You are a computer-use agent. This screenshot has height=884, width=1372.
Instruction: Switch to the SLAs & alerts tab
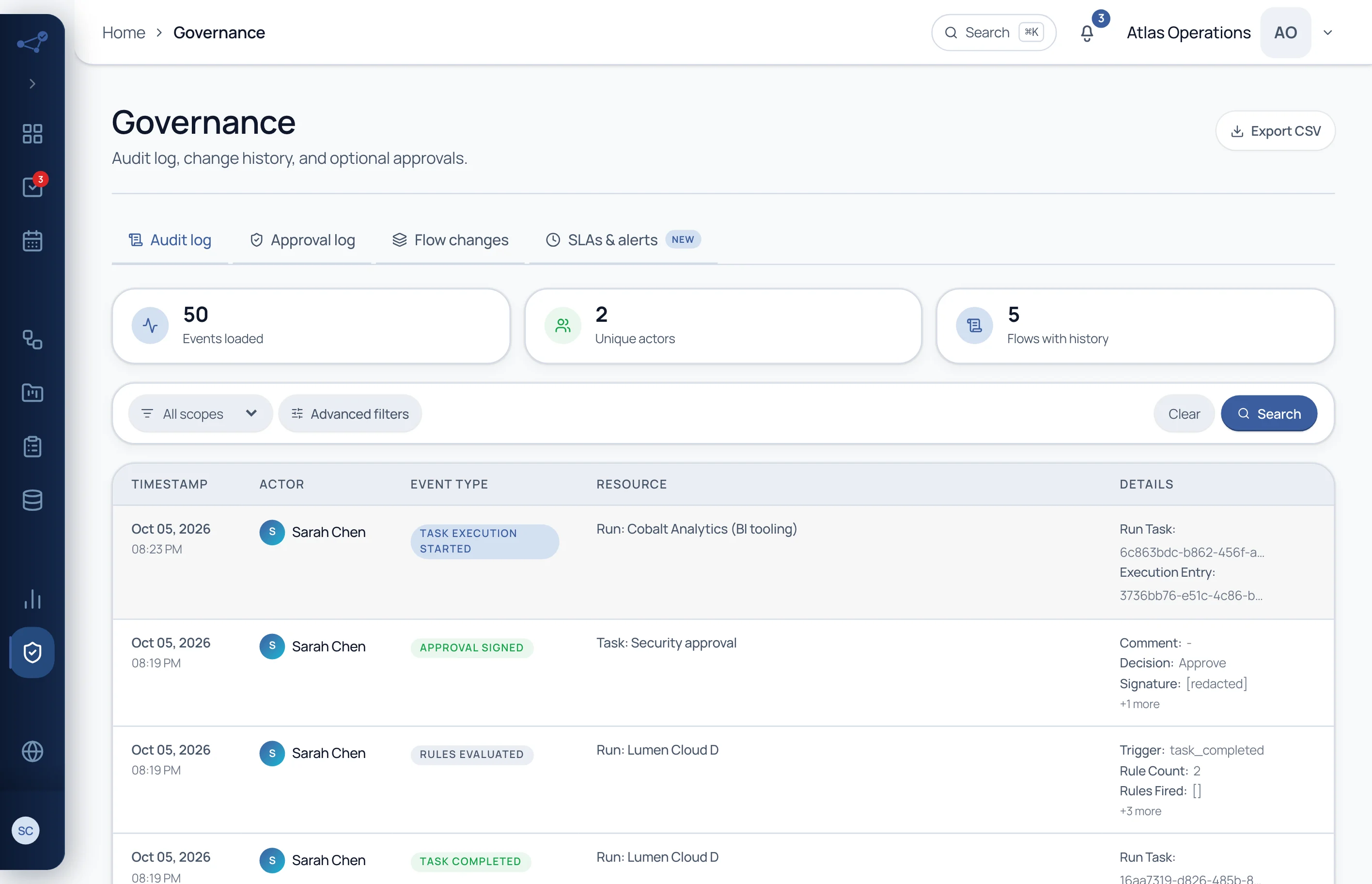tap(623, 240)
